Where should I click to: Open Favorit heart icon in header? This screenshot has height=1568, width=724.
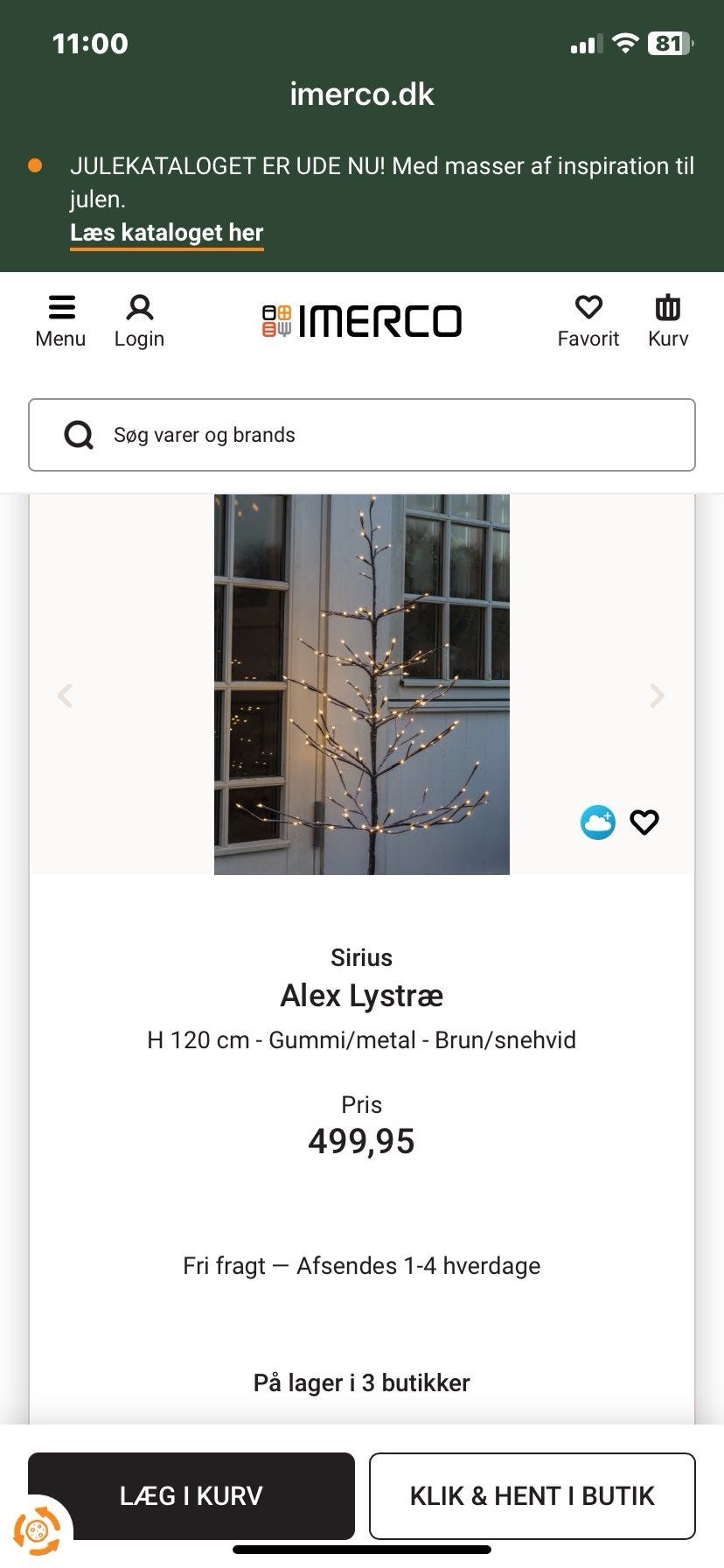click(x=588, y=307)
